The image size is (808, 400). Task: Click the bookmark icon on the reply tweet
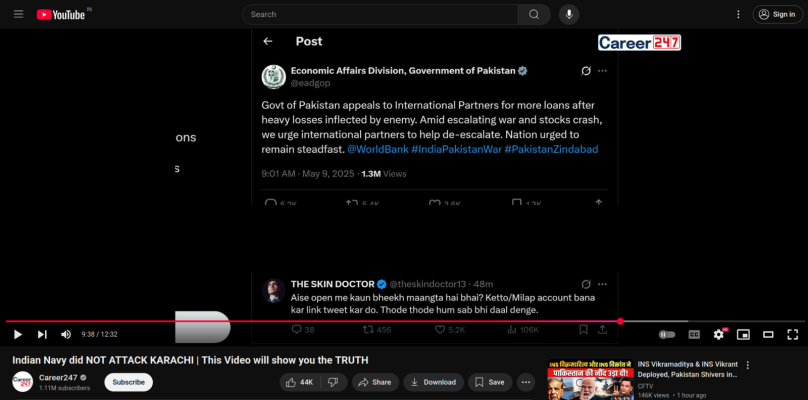tap(583, 329)
